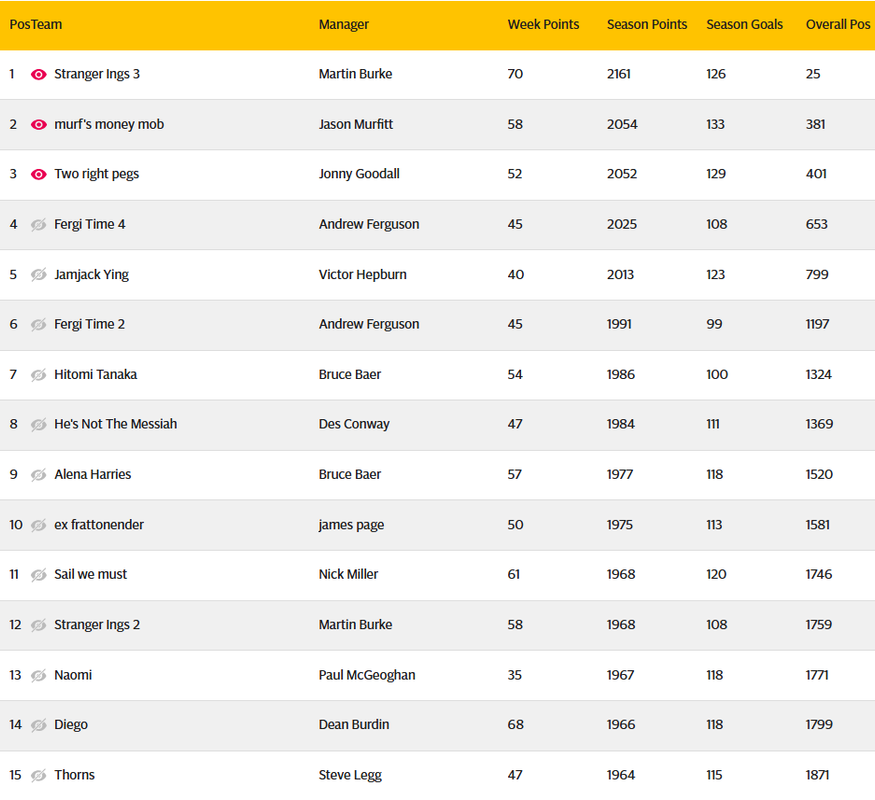
Task: Click the crossed eye icon for Alena Harries
Action: tap(39, 475)
